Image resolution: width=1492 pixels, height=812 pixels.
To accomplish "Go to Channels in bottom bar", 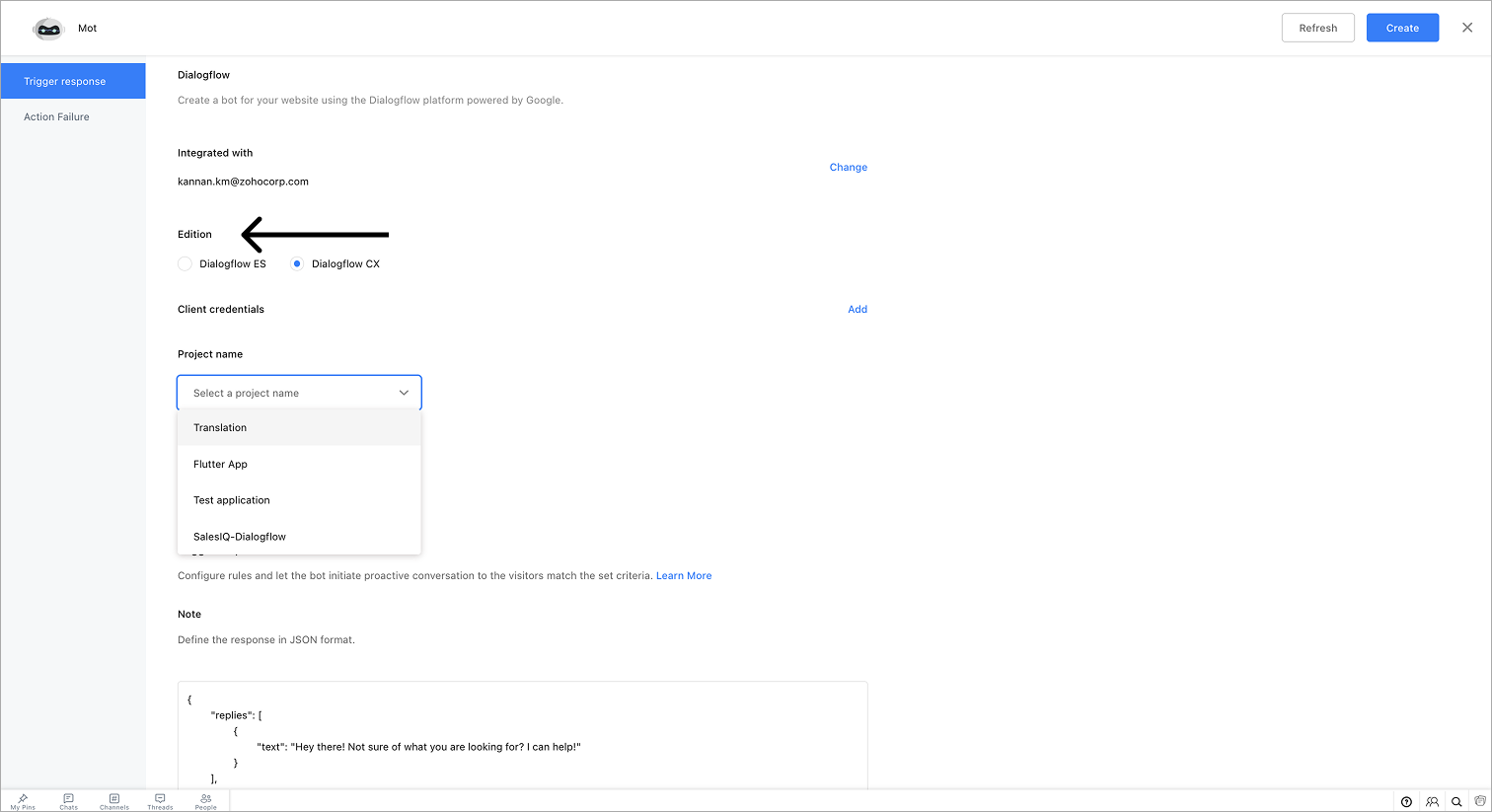I will click(114, 801).
